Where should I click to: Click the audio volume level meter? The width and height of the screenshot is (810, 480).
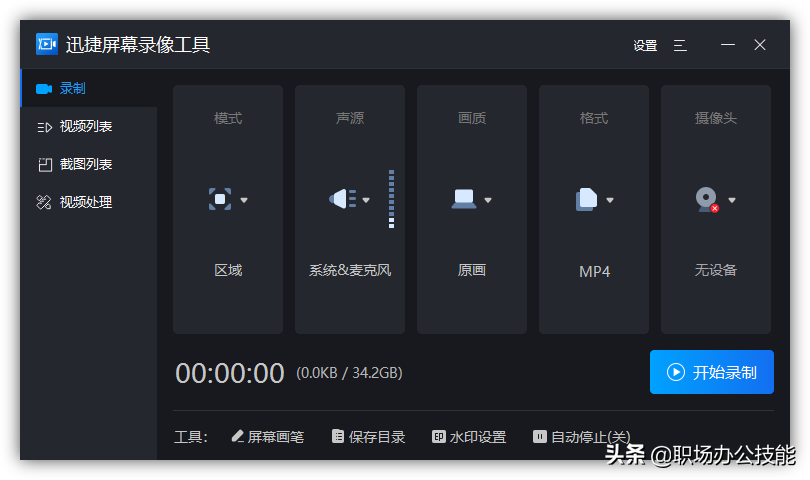tap(392, 199)
